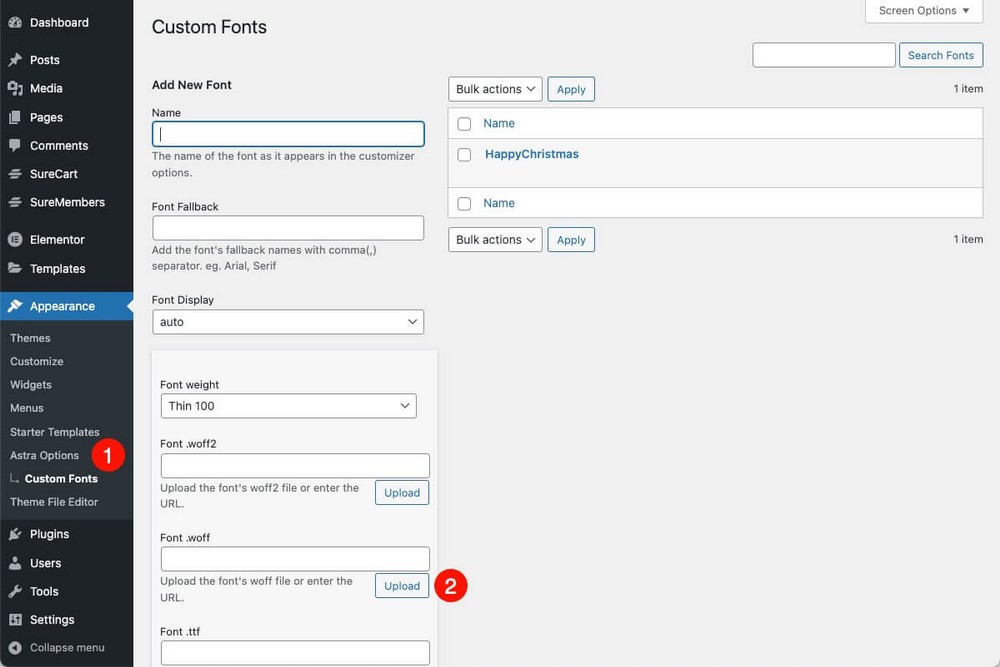Open Media menu item
The height and width of the screenshot is (667, 1000).
click(x=46, y=89)
